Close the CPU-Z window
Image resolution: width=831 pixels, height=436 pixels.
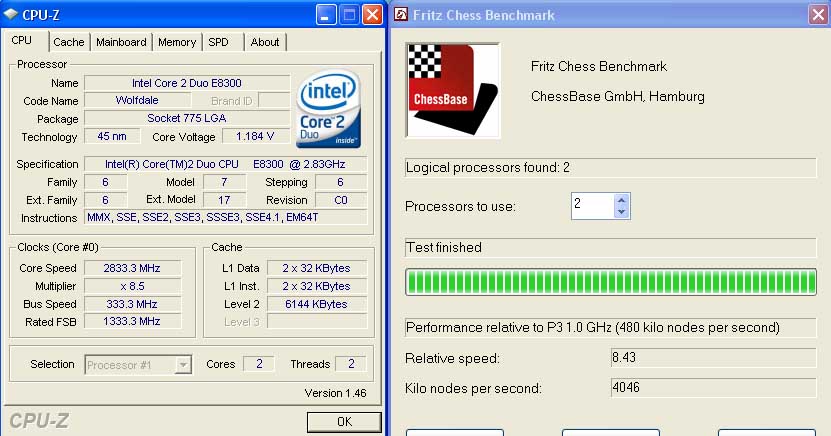coord(372,15)
